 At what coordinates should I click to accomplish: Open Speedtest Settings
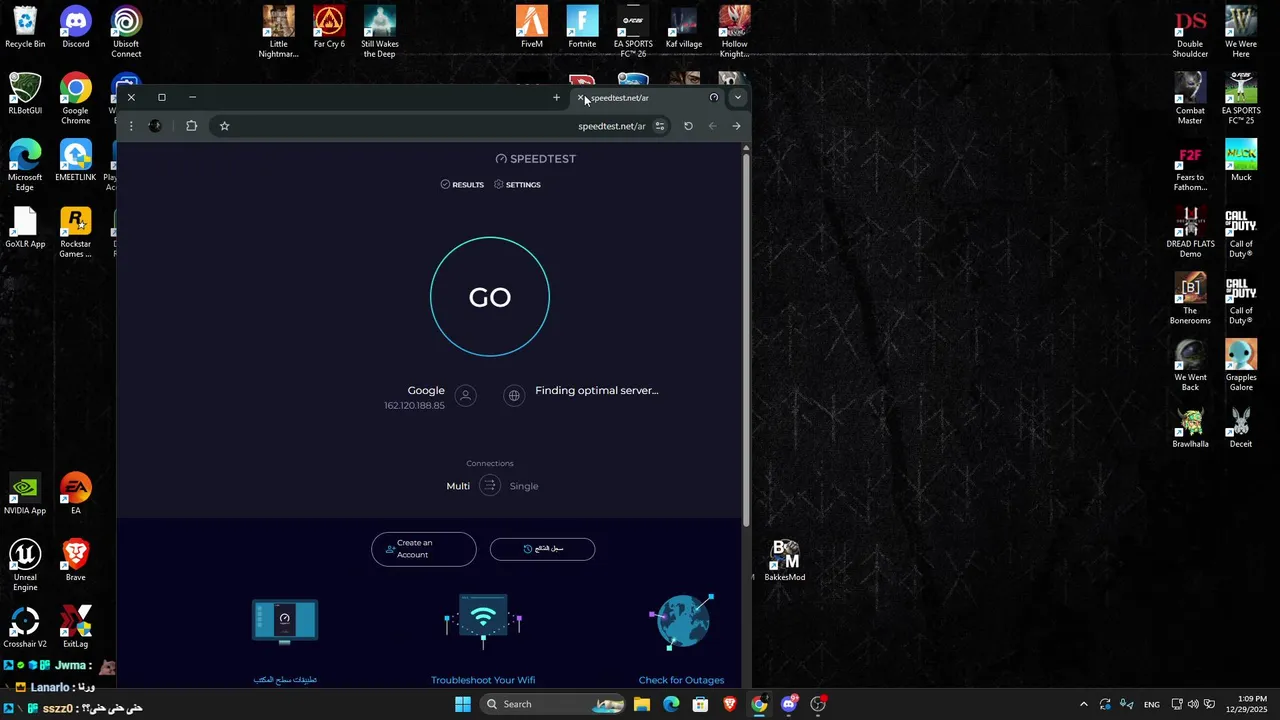[x=517, y=185]
